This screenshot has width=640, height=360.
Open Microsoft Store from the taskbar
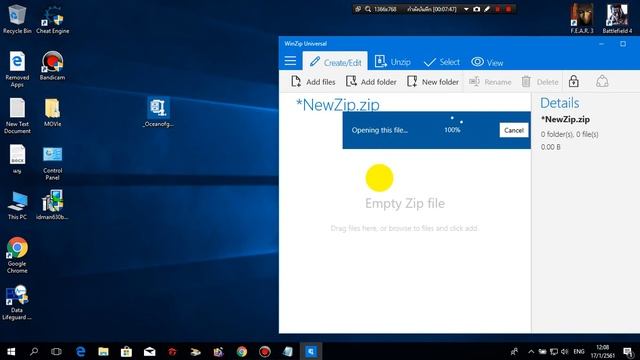click(x=126, y=351)
